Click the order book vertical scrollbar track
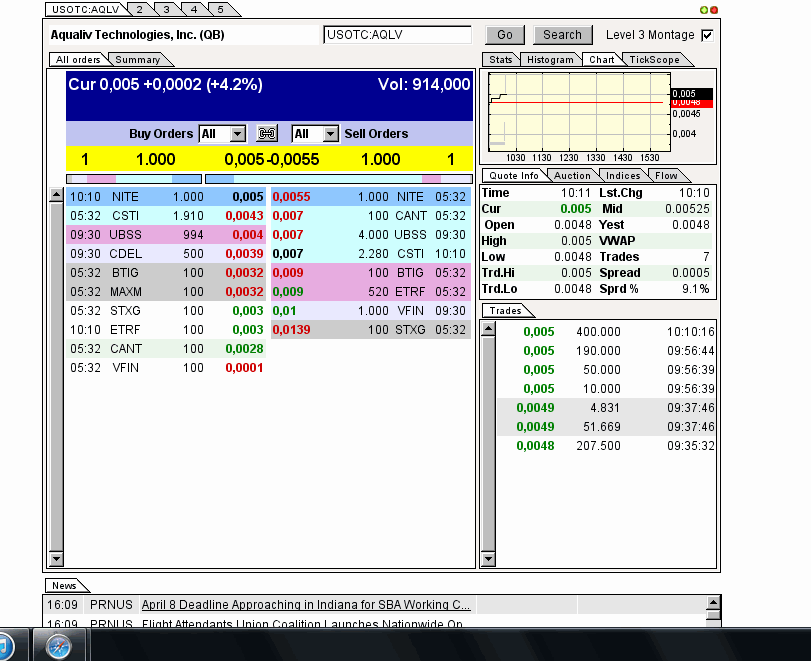Viewport: 811px width, 661px height. coord(56,377)
